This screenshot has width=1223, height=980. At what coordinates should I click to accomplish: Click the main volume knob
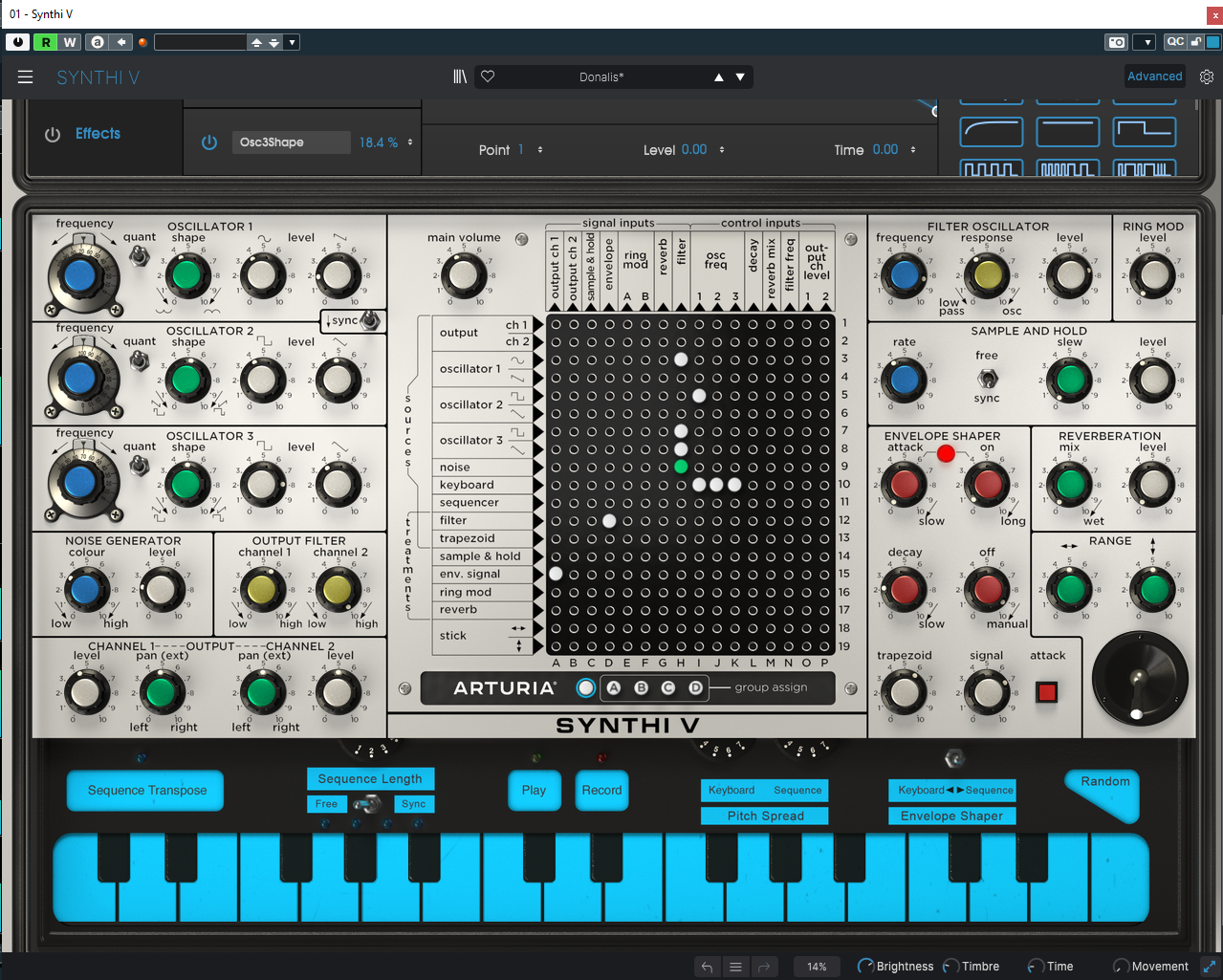click(464, 275)
